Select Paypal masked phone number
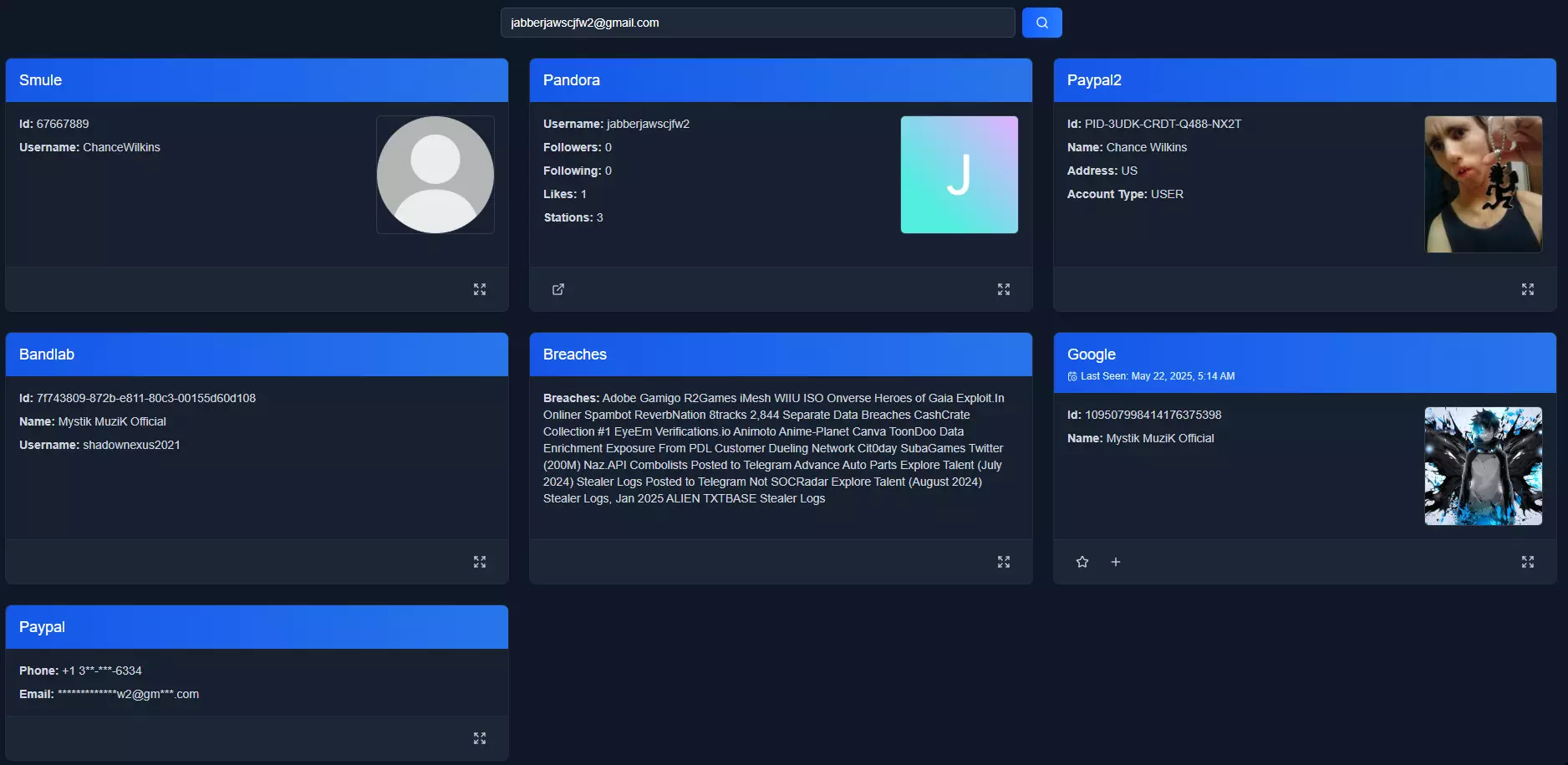This screenshot has height=765, width=1568. point(102,671)
